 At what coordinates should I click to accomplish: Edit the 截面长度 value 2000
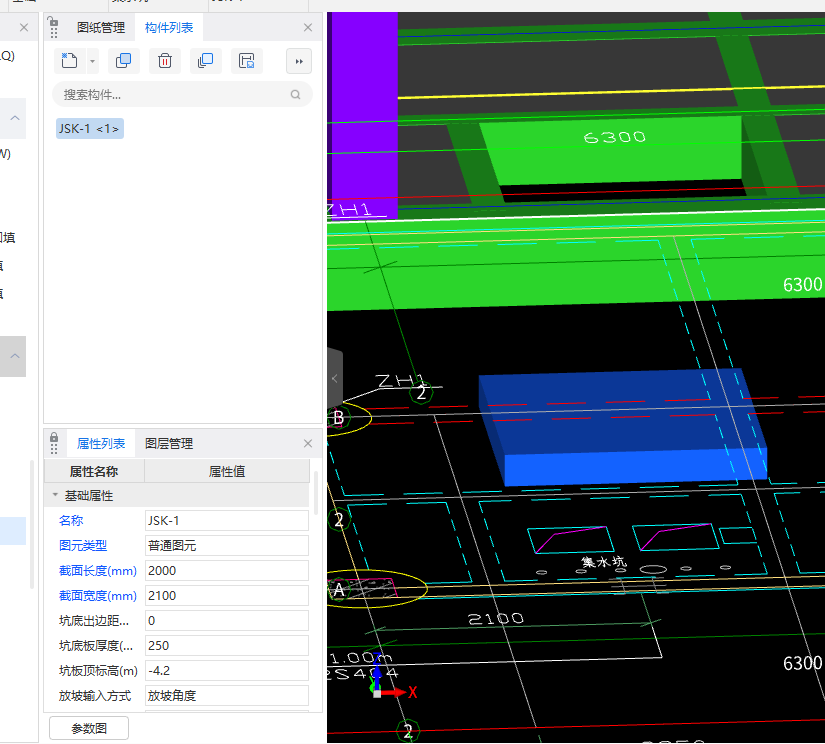point(227,570)
